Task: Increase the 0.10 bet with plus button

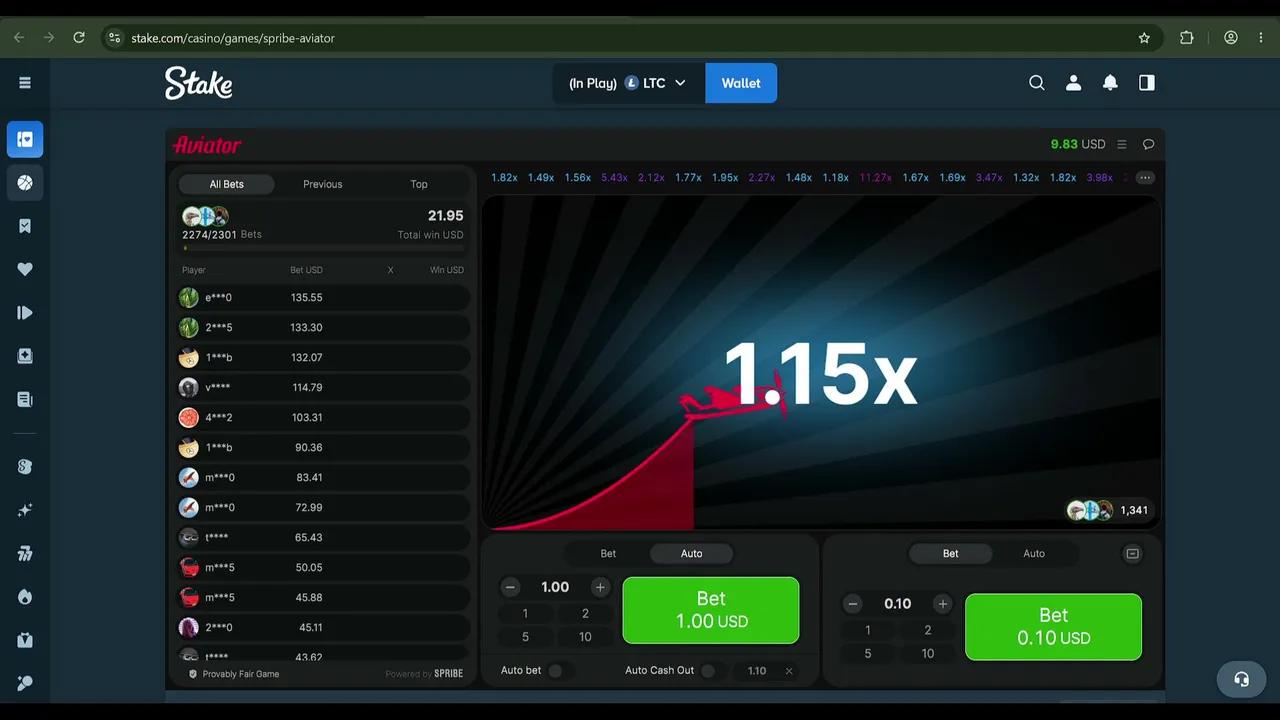Action: [x=942, y=604]
